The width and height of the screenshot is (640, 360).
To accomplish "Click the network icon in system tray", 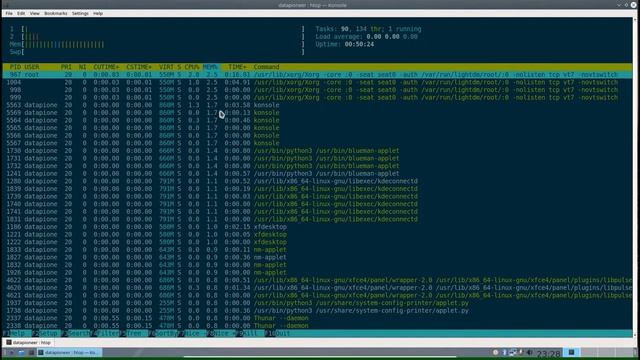I will pyautogui.click(x=513, y=352).
